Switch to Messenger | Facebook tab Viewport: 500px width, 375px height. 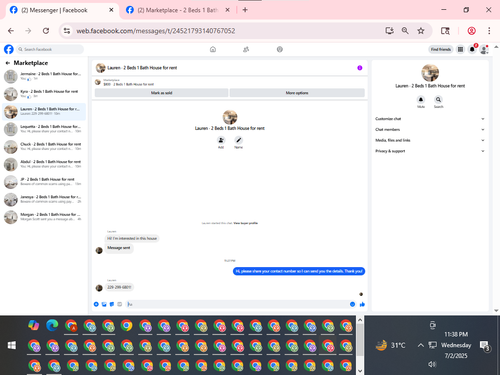(62, 10)
